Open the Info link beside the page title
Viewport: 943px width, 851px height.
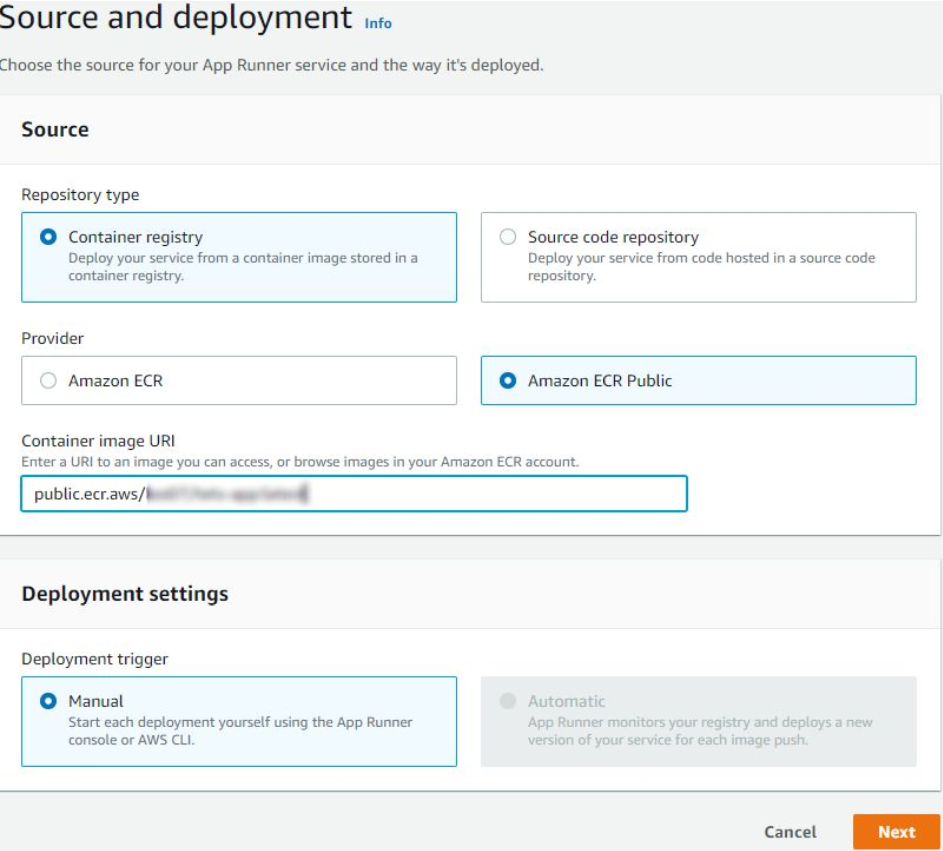coord(378,23)
